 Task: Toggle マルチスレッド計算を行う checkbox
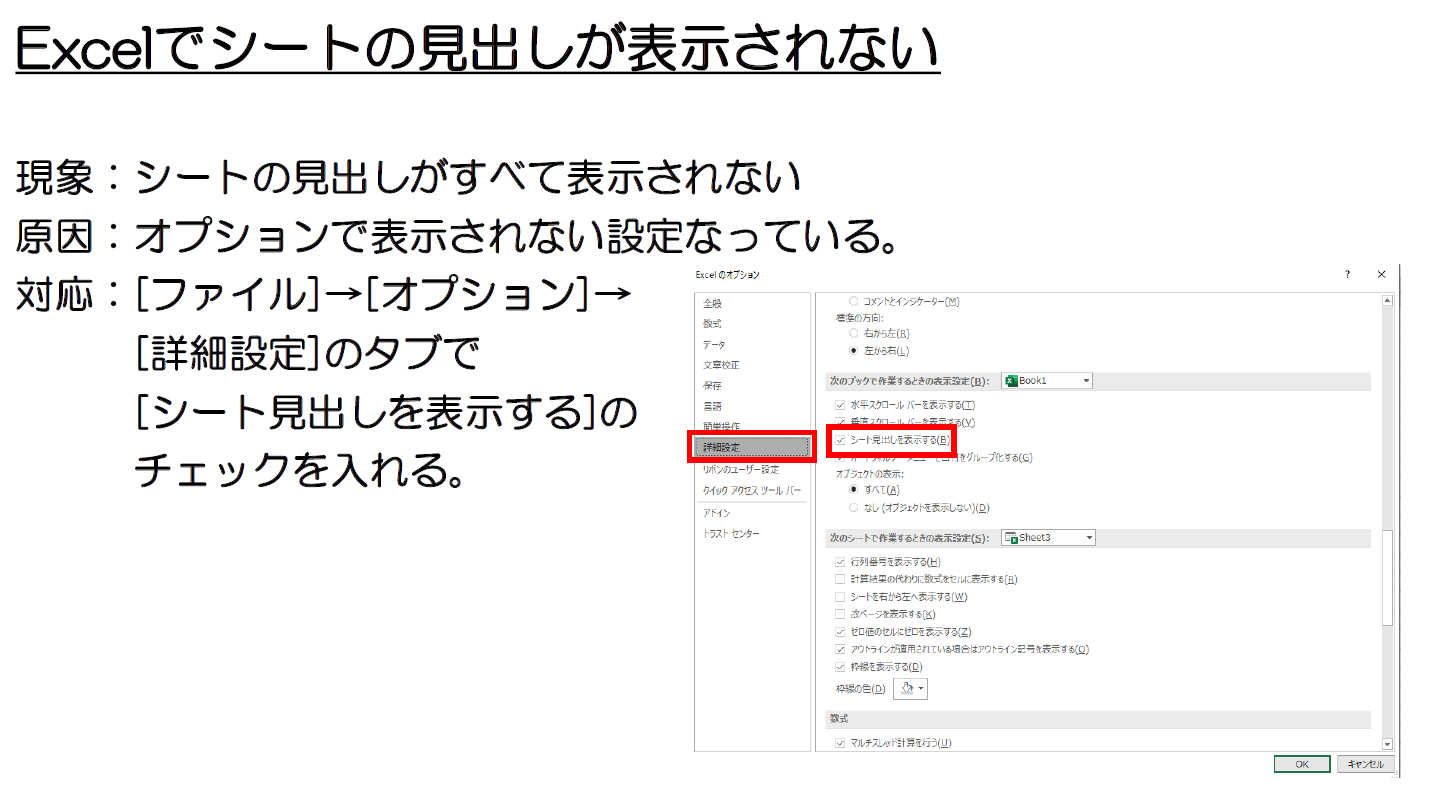840,743
